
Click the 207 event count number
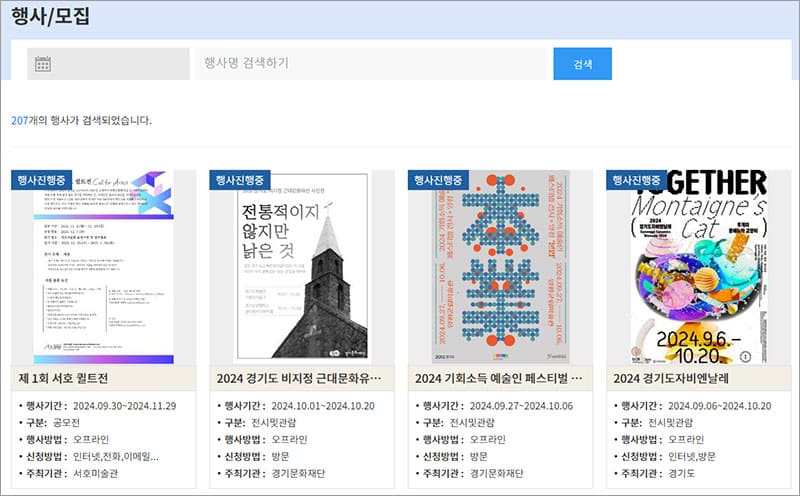(20, 121)
